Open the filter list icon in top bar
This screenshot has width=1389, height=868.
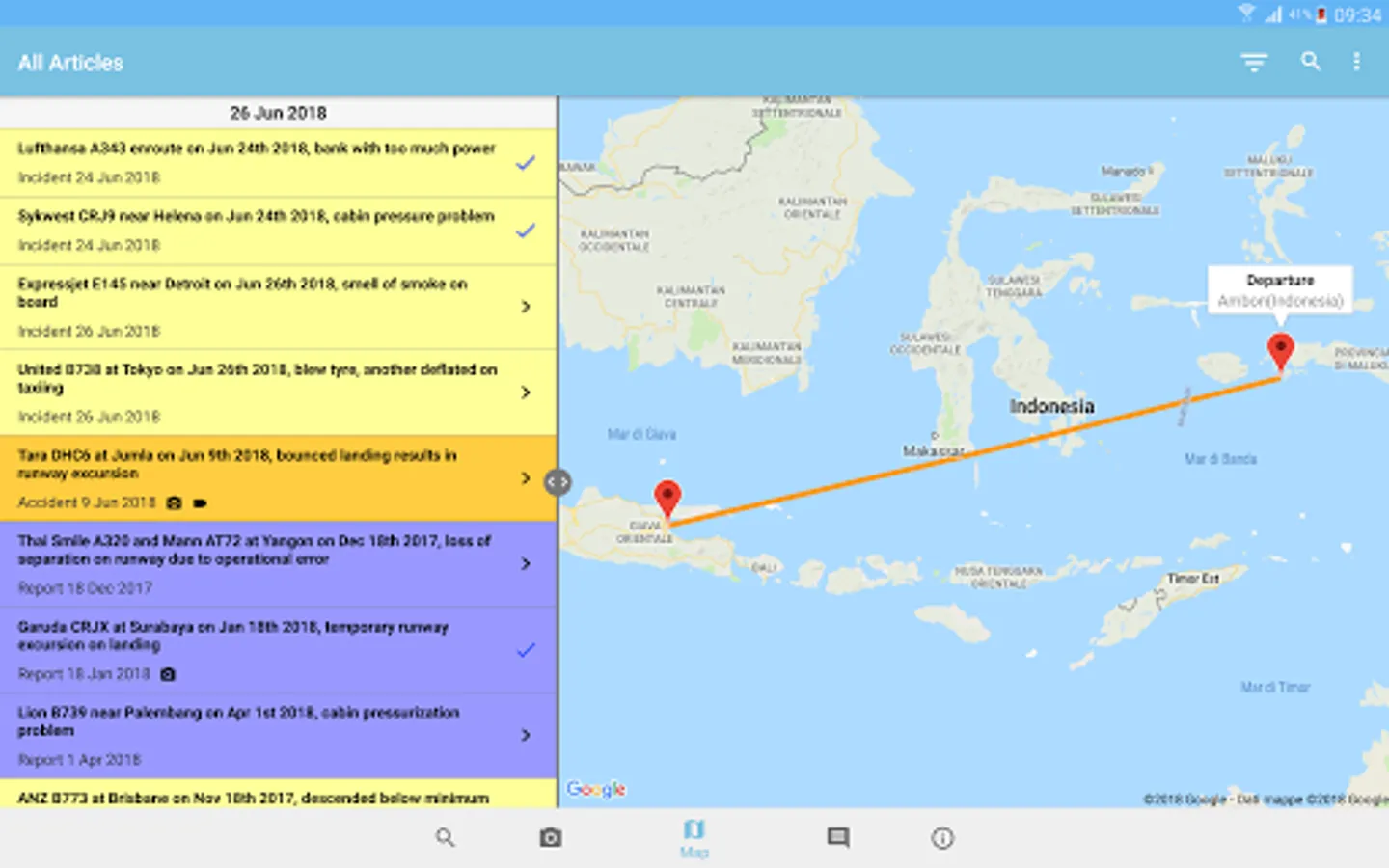1254,63
